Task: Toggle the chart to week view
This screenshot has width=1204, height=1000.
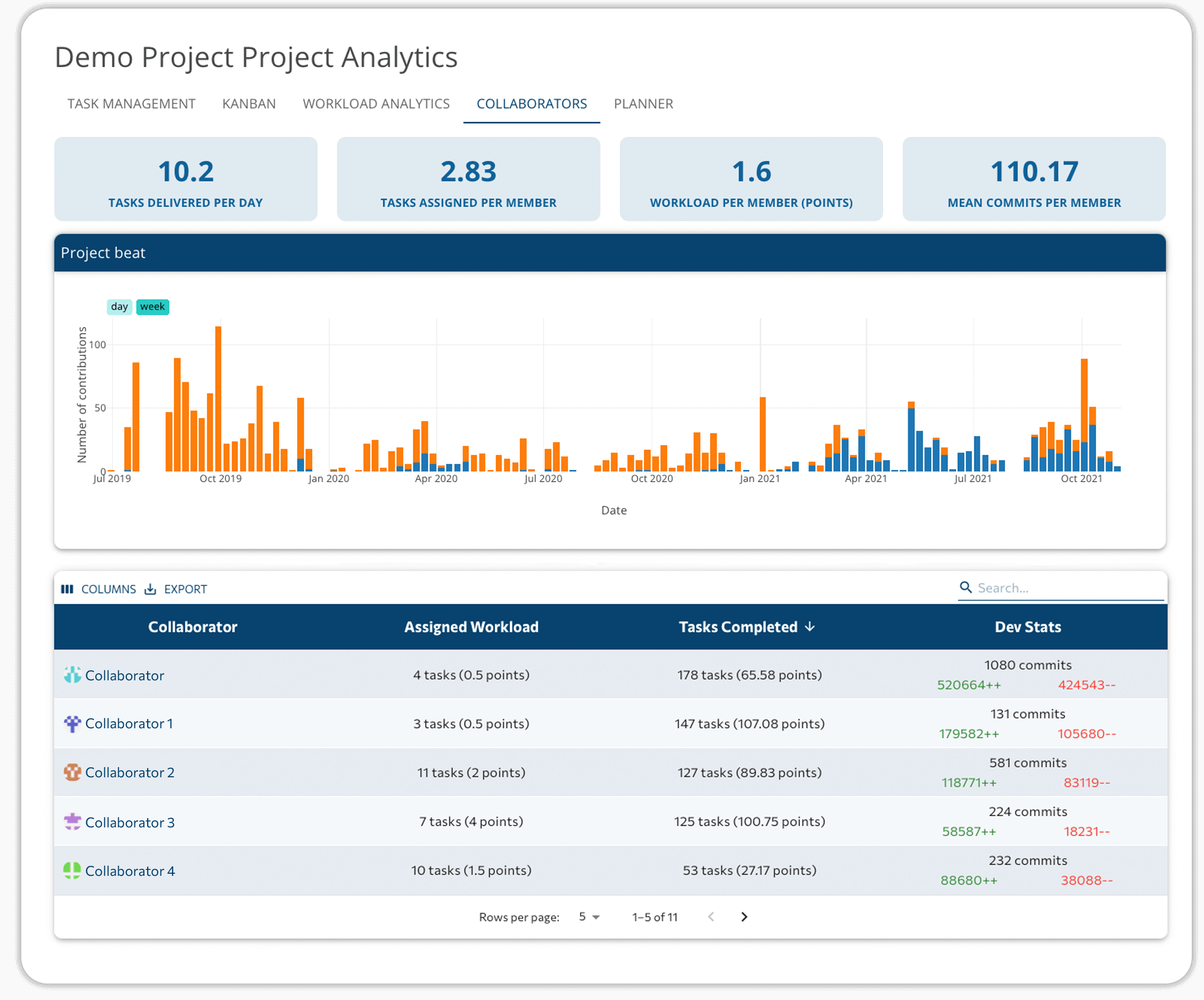Action: pos(152,306)
